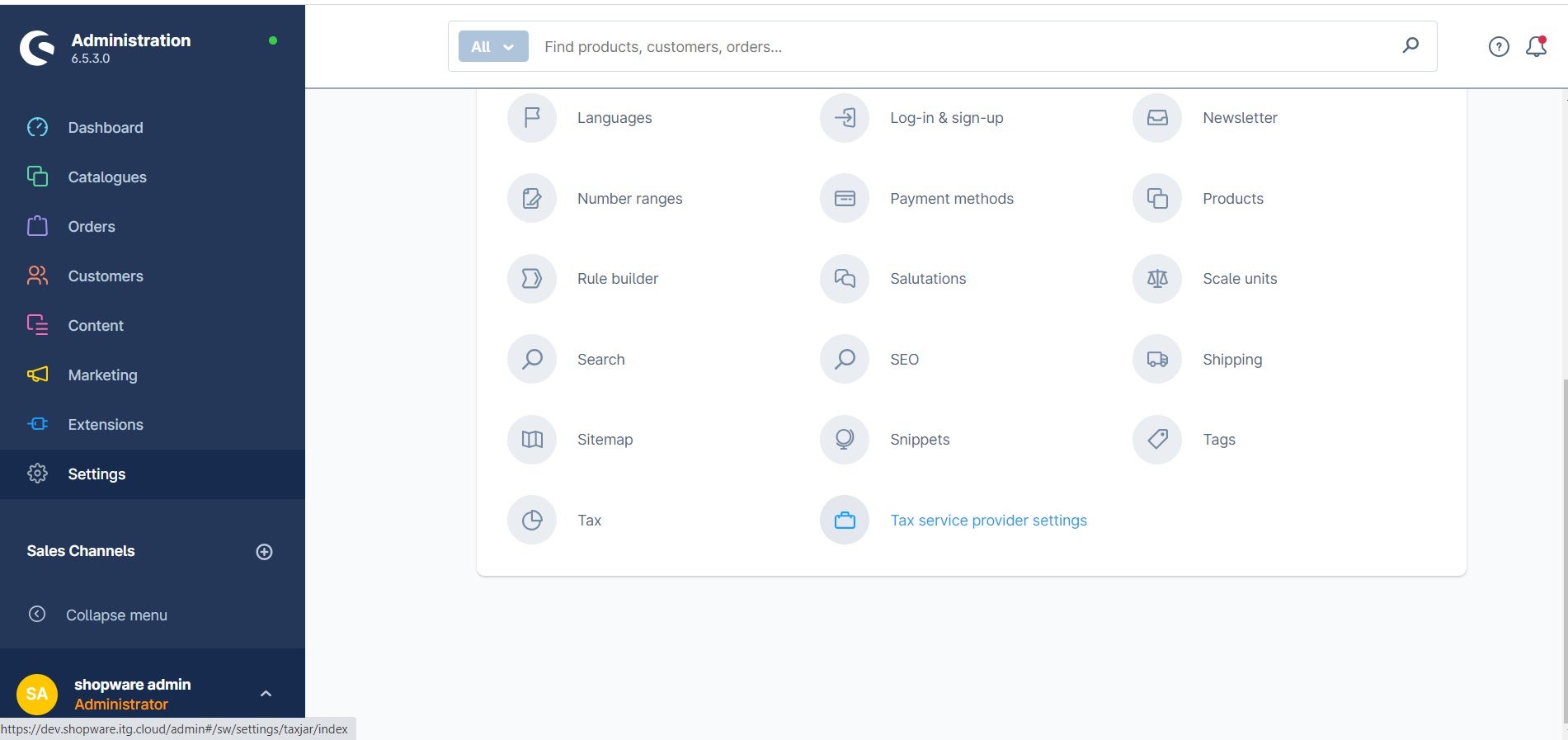Select the Snippets globe icon
1568x740 pixels.
[x=845, y=440]
